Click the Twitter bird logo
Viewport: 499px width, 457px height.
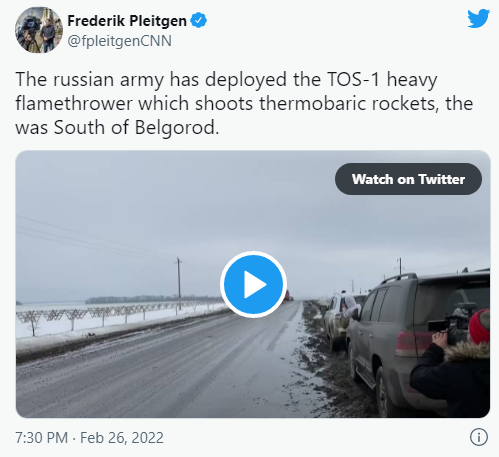478,18
